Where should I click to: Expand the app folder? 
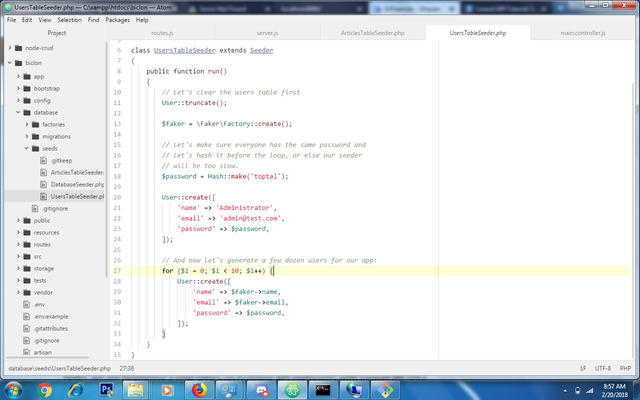click(18, 76)
